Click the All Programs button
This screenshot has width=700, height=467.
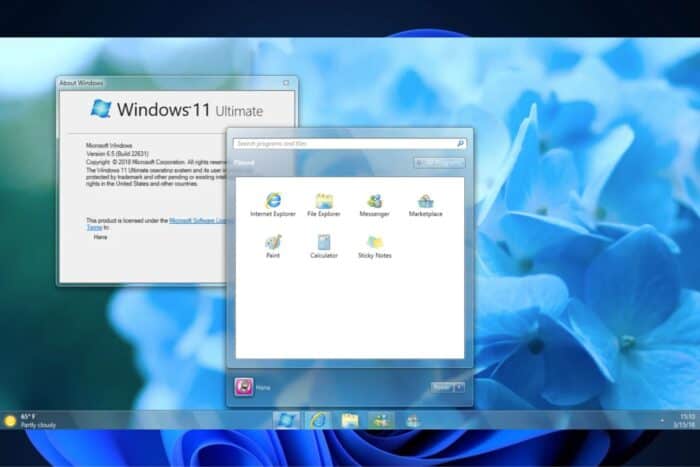[x=438, y=163]
